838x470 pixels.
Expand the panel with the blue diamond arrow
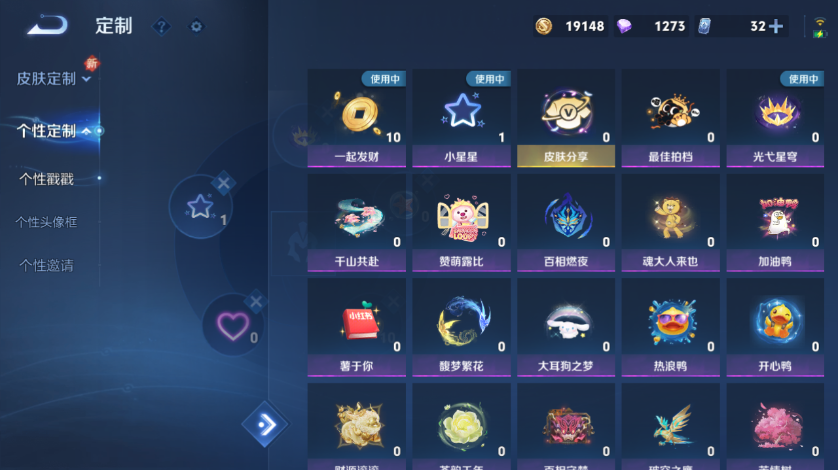pos(265,425)
